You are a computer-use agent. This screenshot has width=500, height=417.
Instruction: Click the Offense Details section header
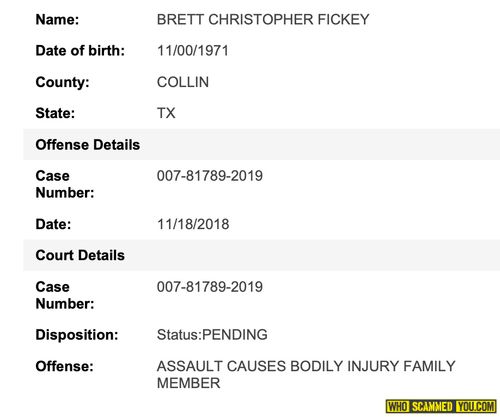click(88, 145)
